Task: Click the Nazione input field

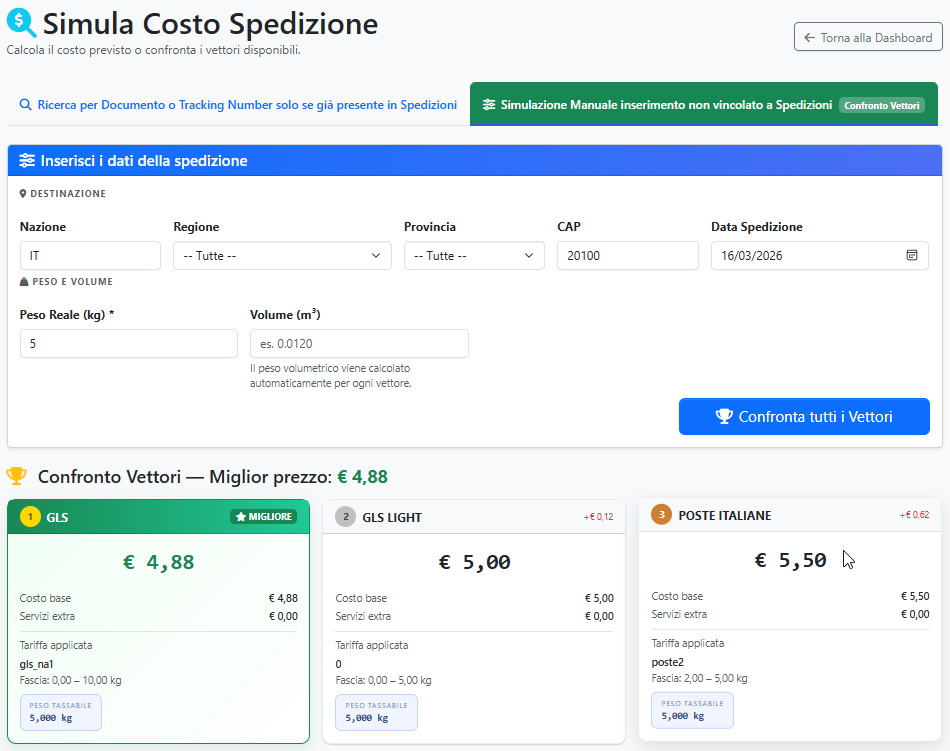Action: pyautogui.click(x=90, y=256)
